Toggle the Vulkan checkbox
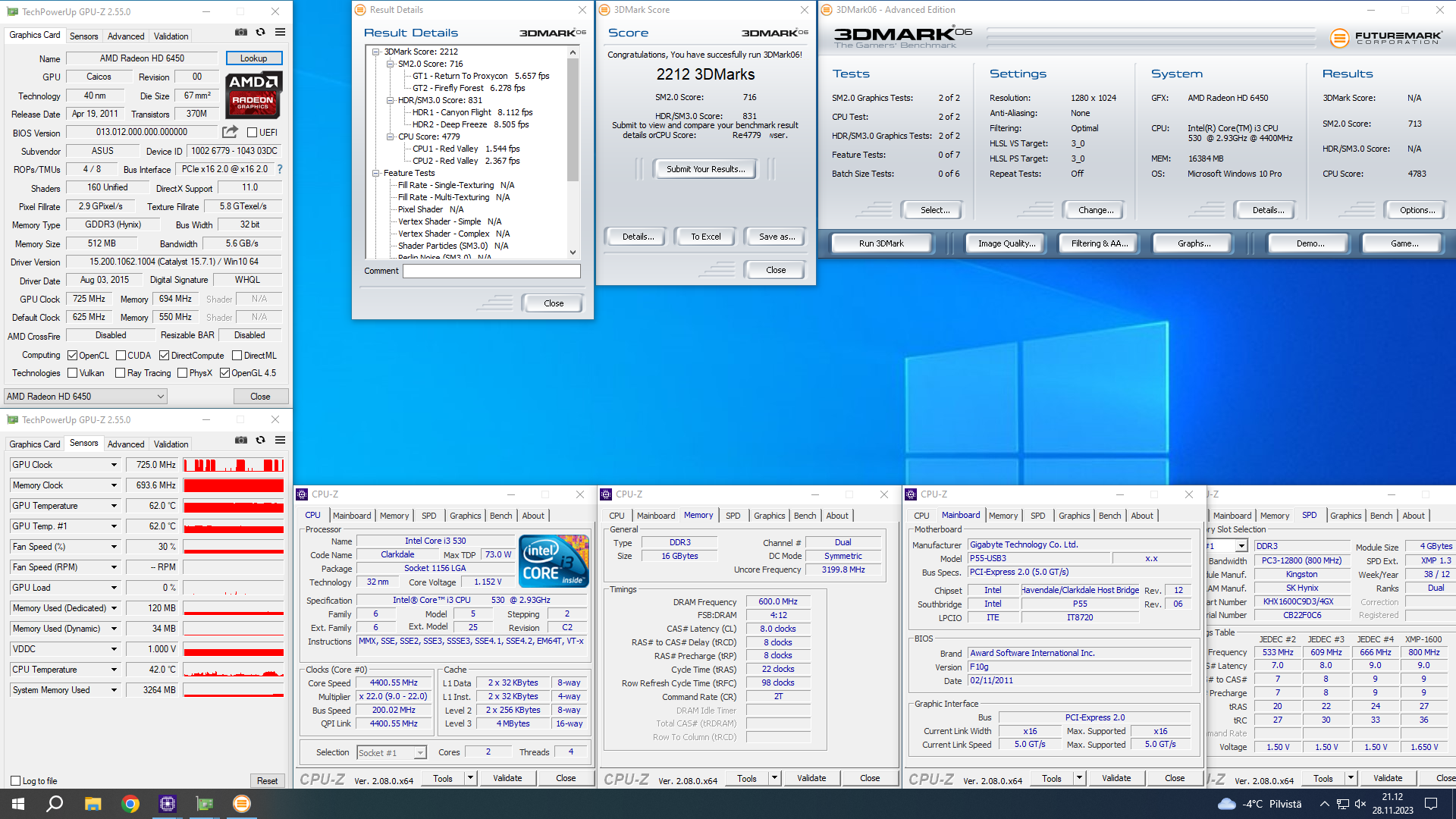Viewport: 1456px width, 819px height. click(72, 373)
